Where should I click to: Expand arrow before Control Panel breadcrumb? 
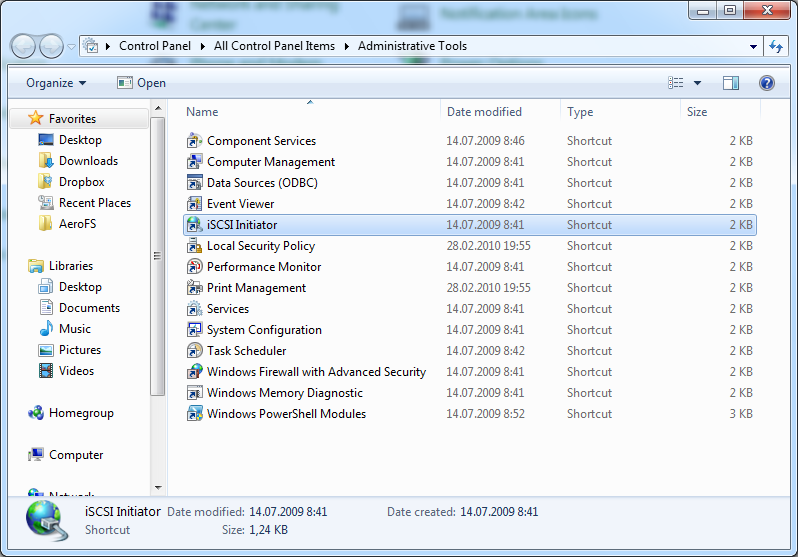point(108,46)
